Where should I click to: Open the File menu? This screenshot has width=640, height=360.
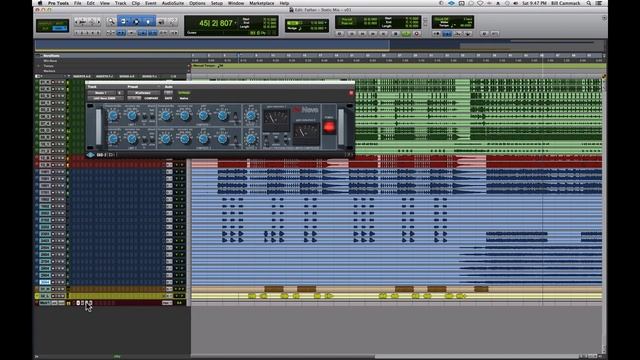78,3
